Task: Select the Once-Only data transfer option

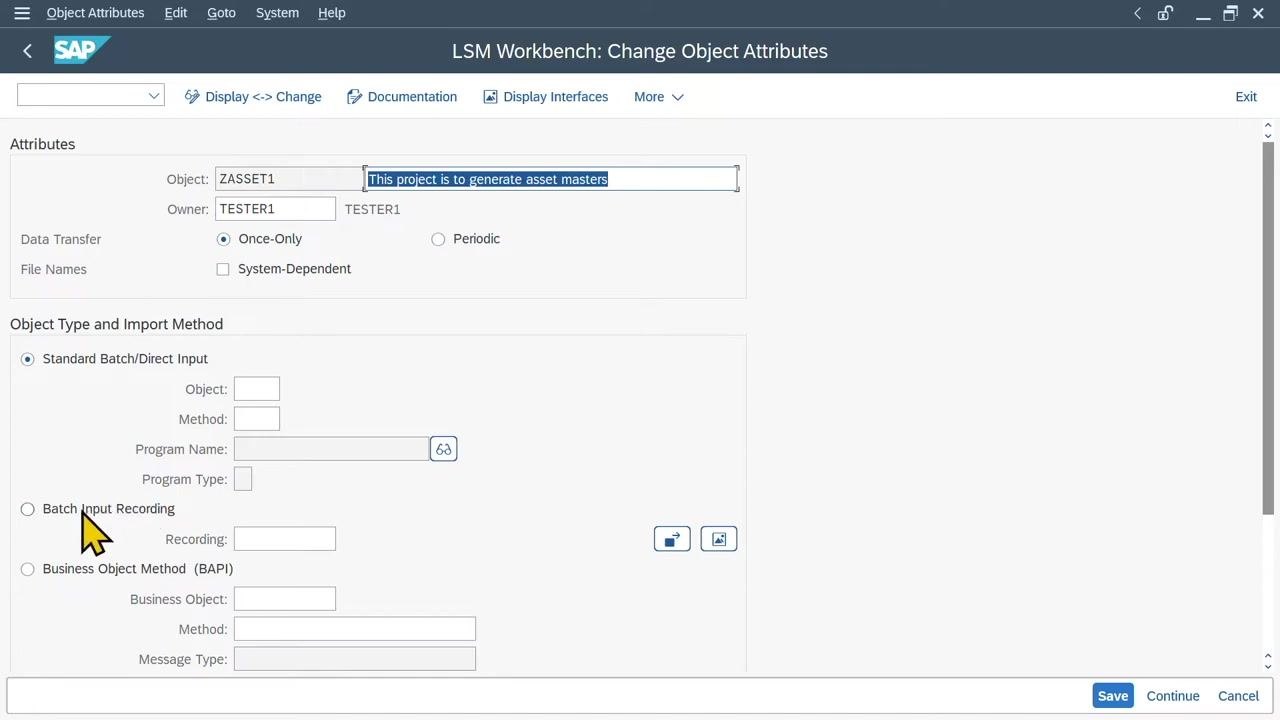Action: [223, 239]
